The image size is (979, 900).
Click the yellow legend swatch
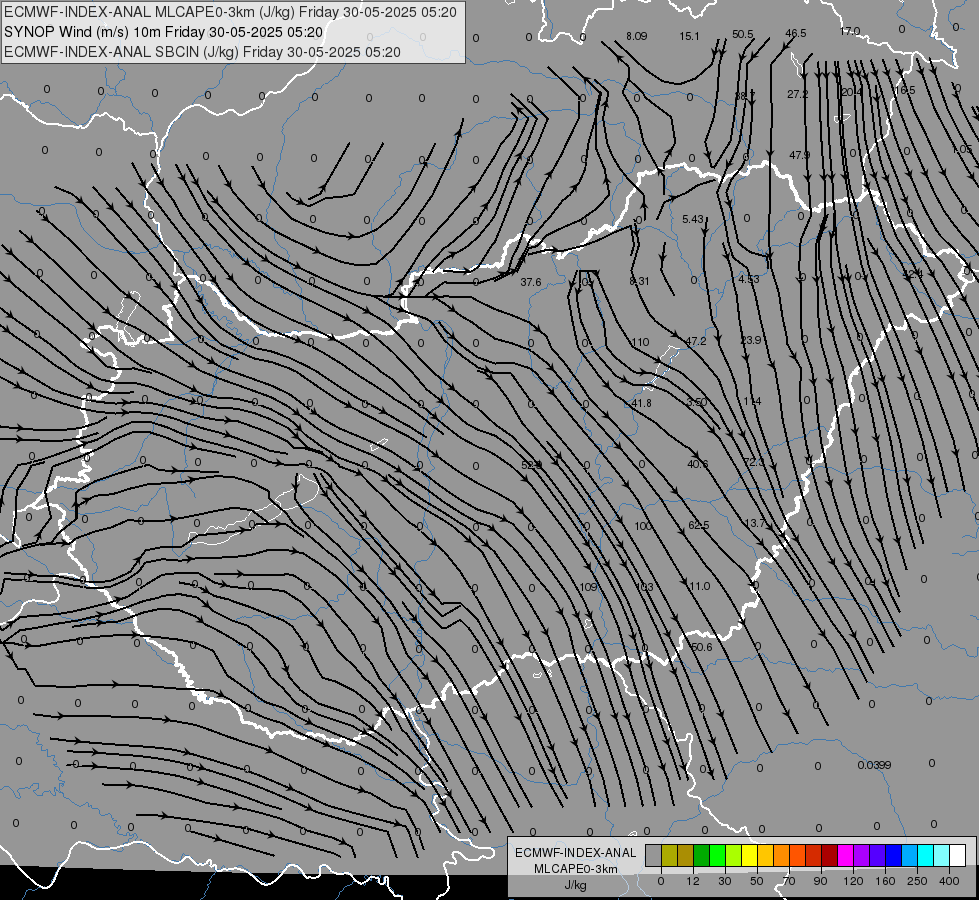pos(750,856)
